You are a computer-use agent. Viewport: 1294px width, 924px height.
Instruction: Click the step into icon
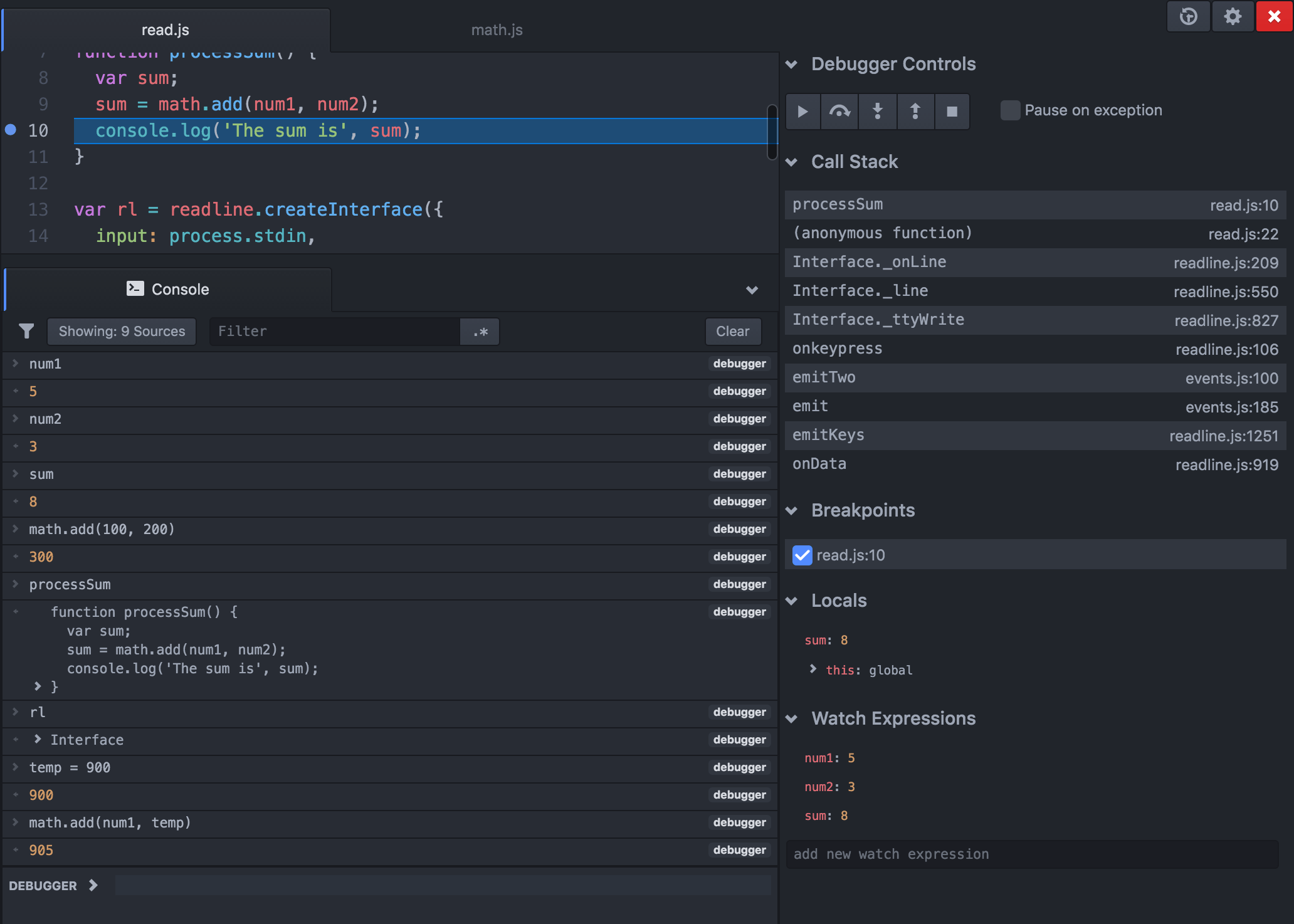pos(878,112)
